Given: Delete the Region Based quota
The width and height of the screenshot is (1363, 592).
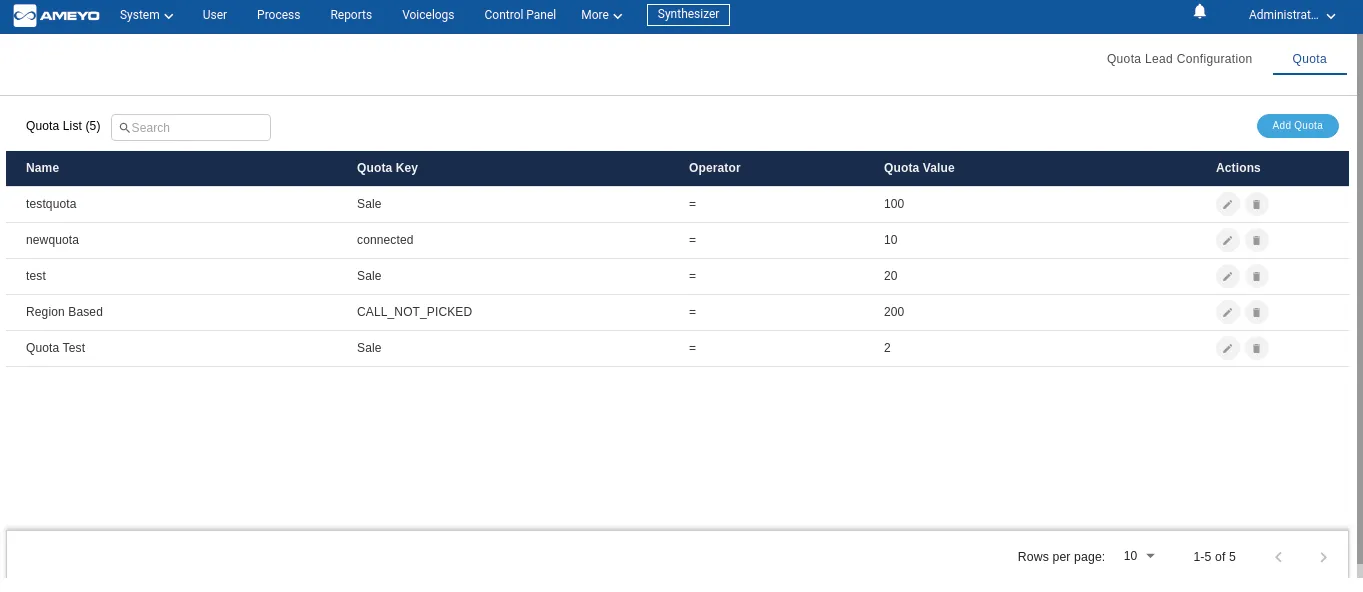Looking at the screenshot, I should [1257, 312].
